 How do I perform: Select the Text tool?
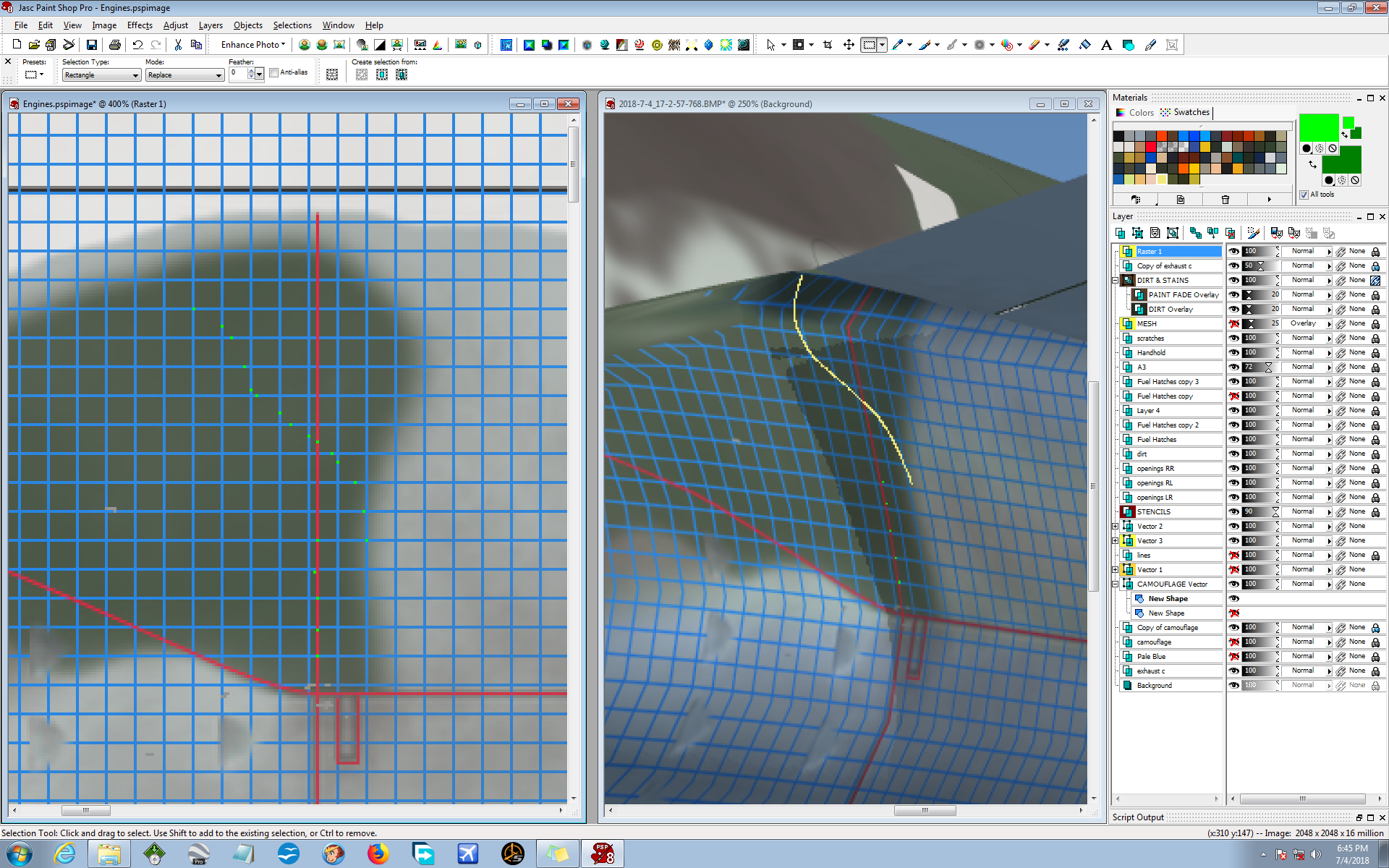tap(1106, 45)
